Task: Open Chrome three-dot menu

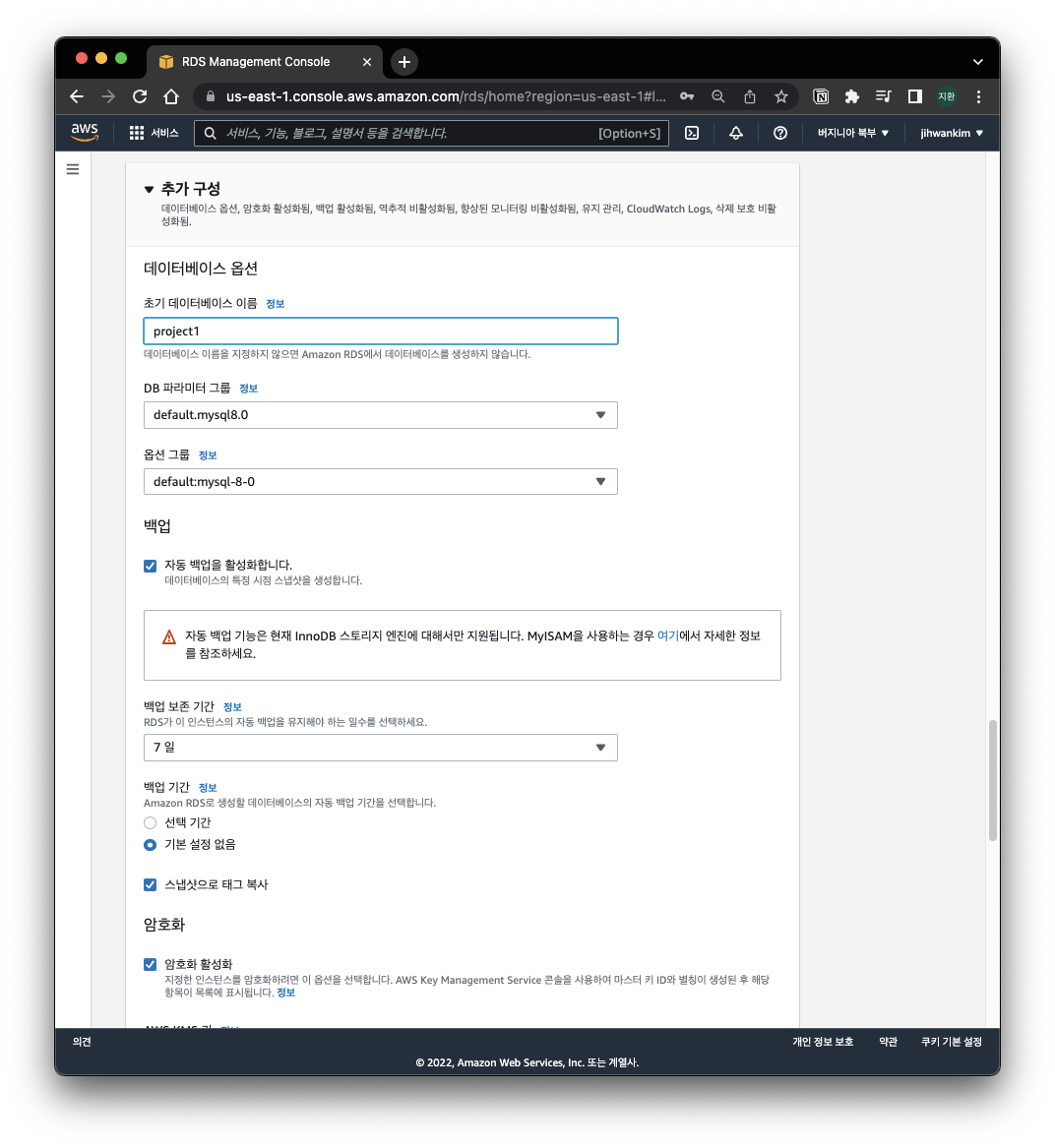Action: (978, 96)
